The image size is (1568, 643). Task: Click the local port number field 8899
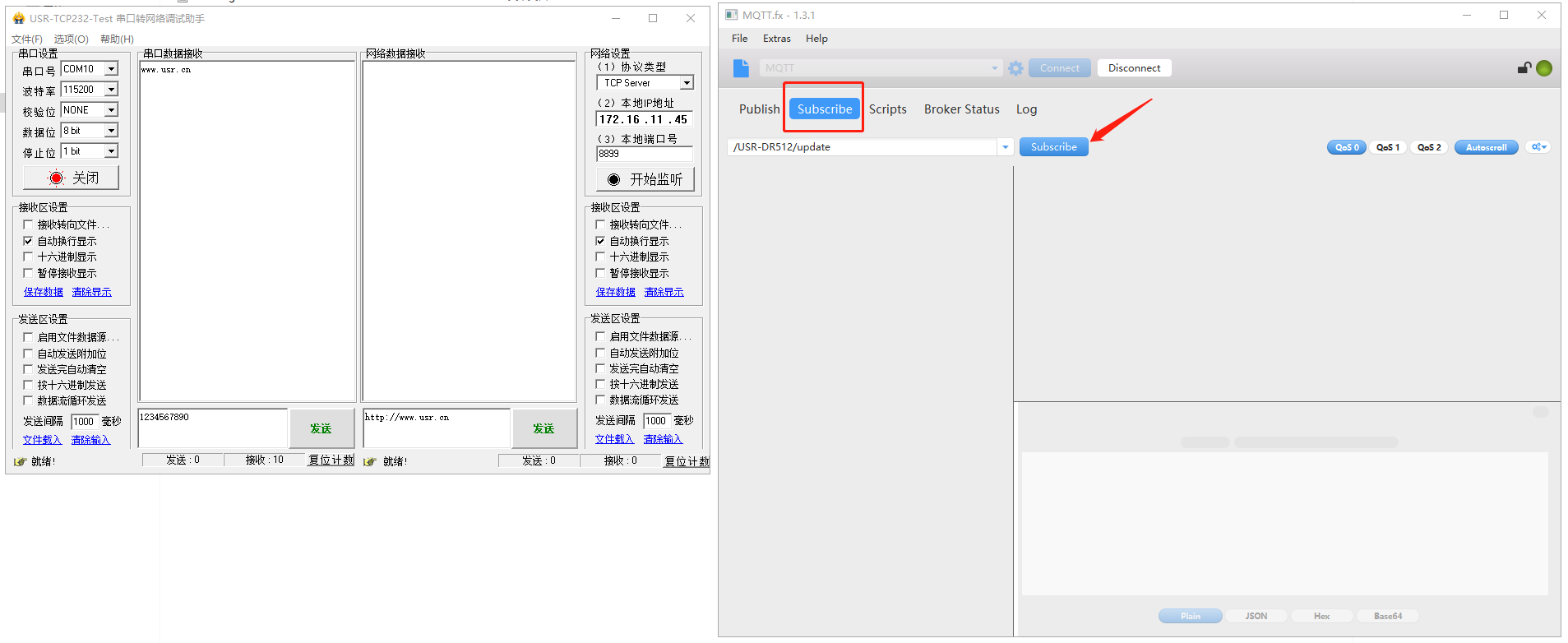click(644, 154)
